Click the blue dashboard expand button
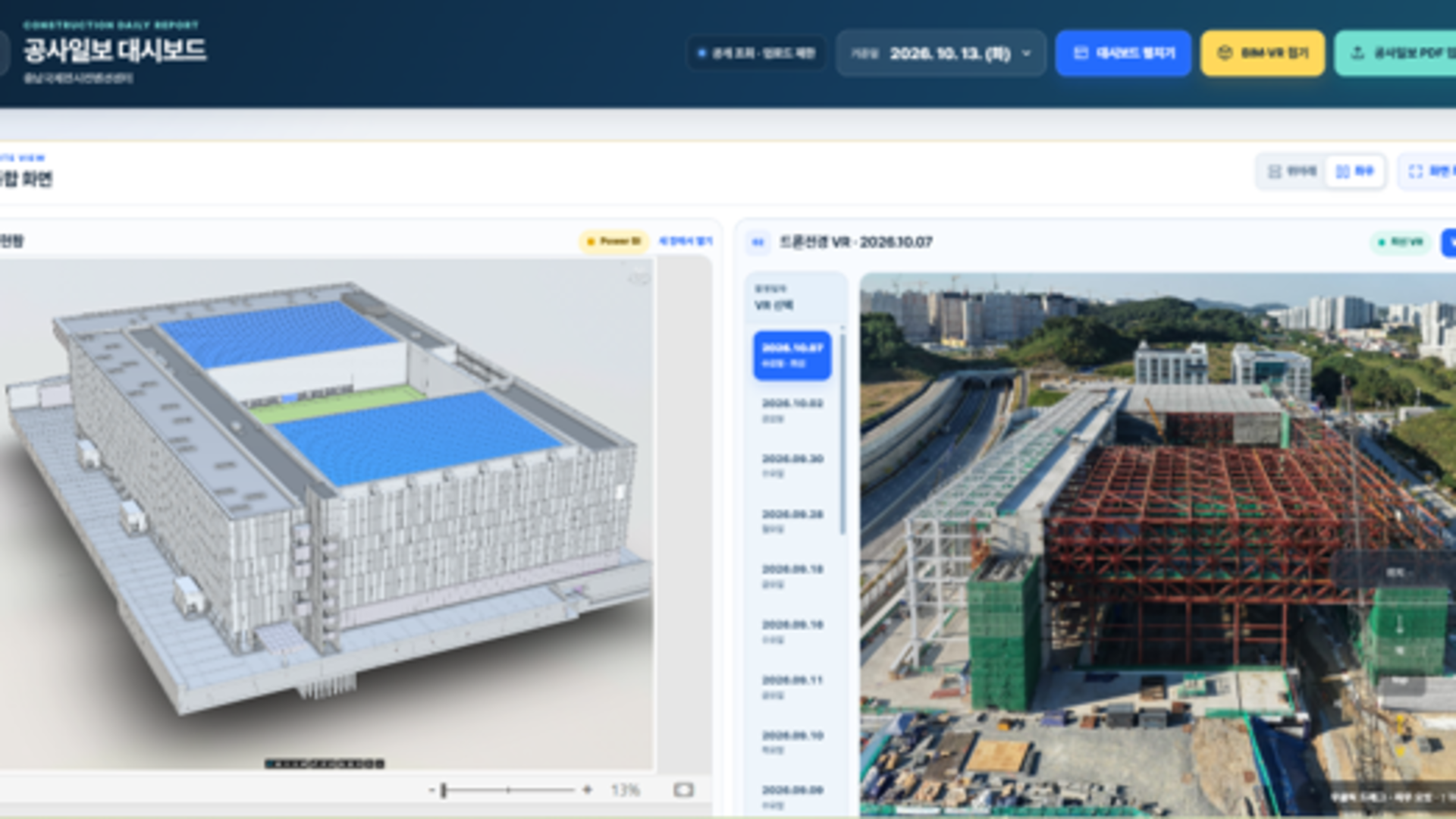The width and height of the screenshot is (1456, 819). 1123,53
